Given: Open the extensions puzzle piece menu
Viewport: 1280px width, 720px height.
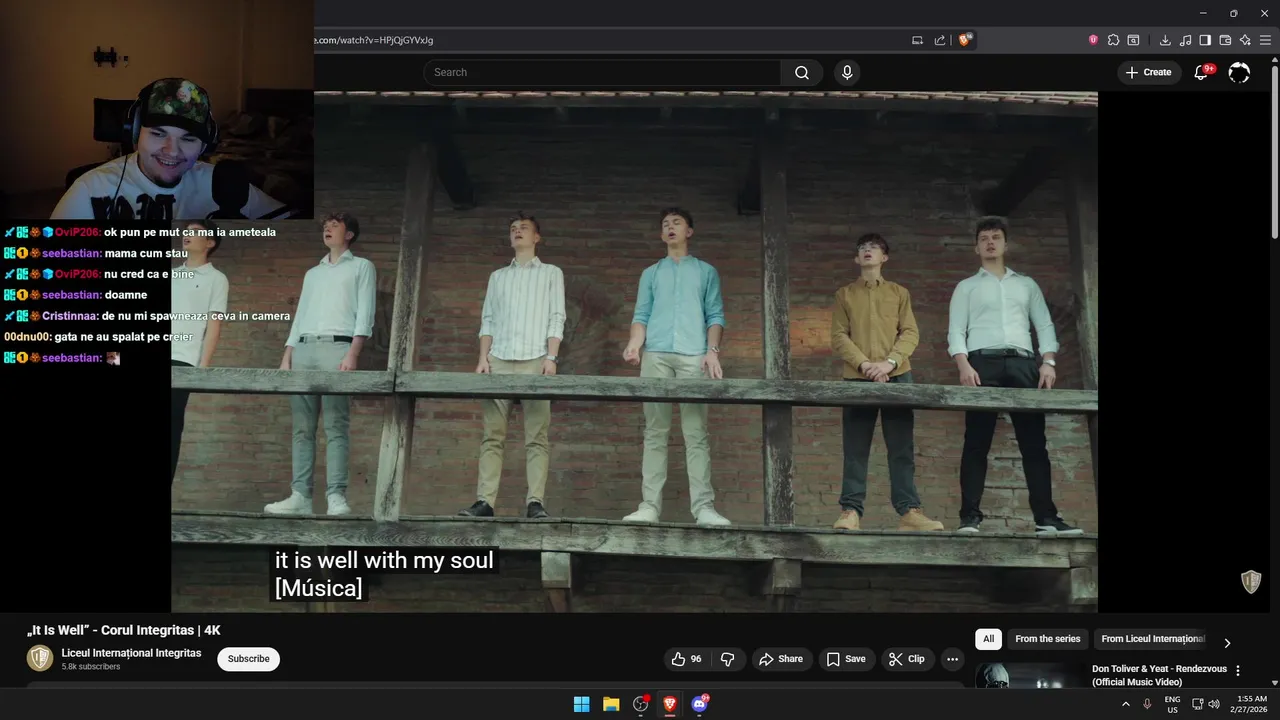Looking at the screenshot, I should pyautogui.click(x=1113, y=40).
